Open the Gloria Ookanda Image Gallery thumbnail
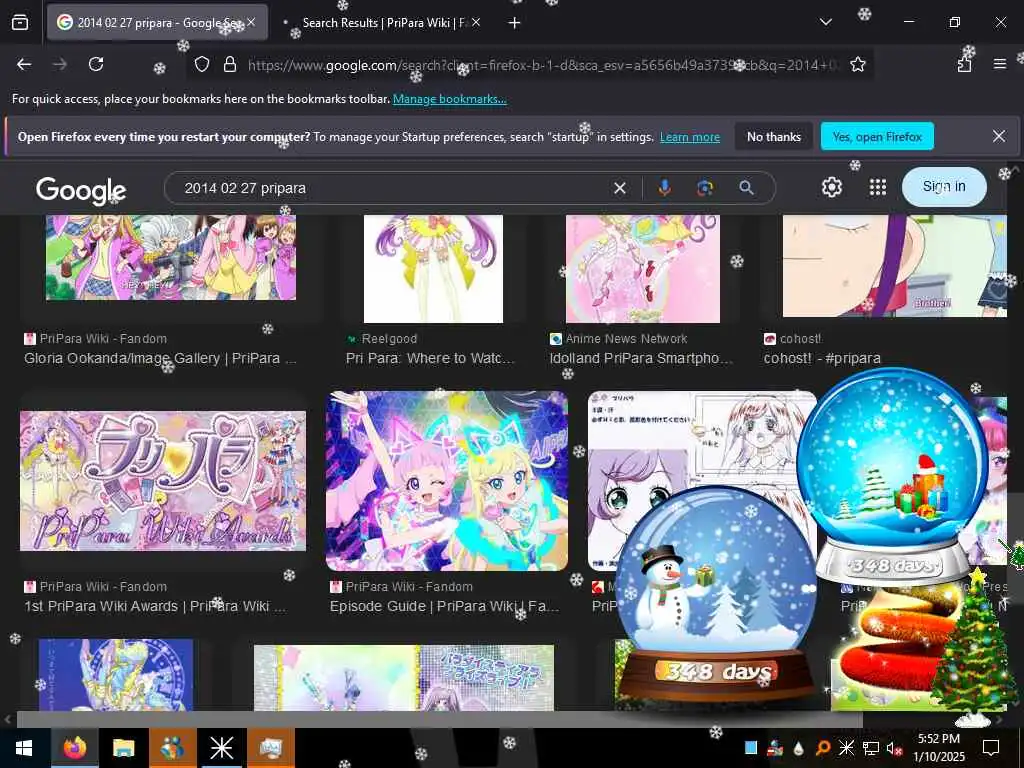 click(x=170, y=258)
